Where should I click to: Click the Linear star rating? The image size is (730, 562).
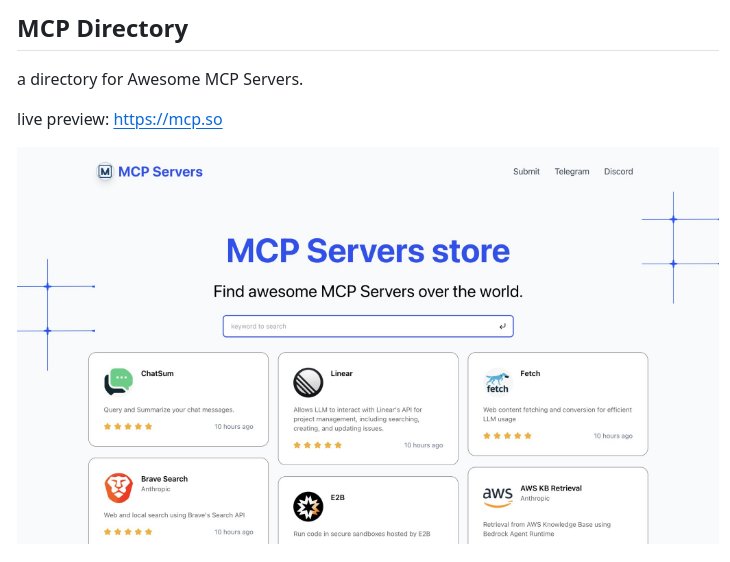(x=318, y=445)
